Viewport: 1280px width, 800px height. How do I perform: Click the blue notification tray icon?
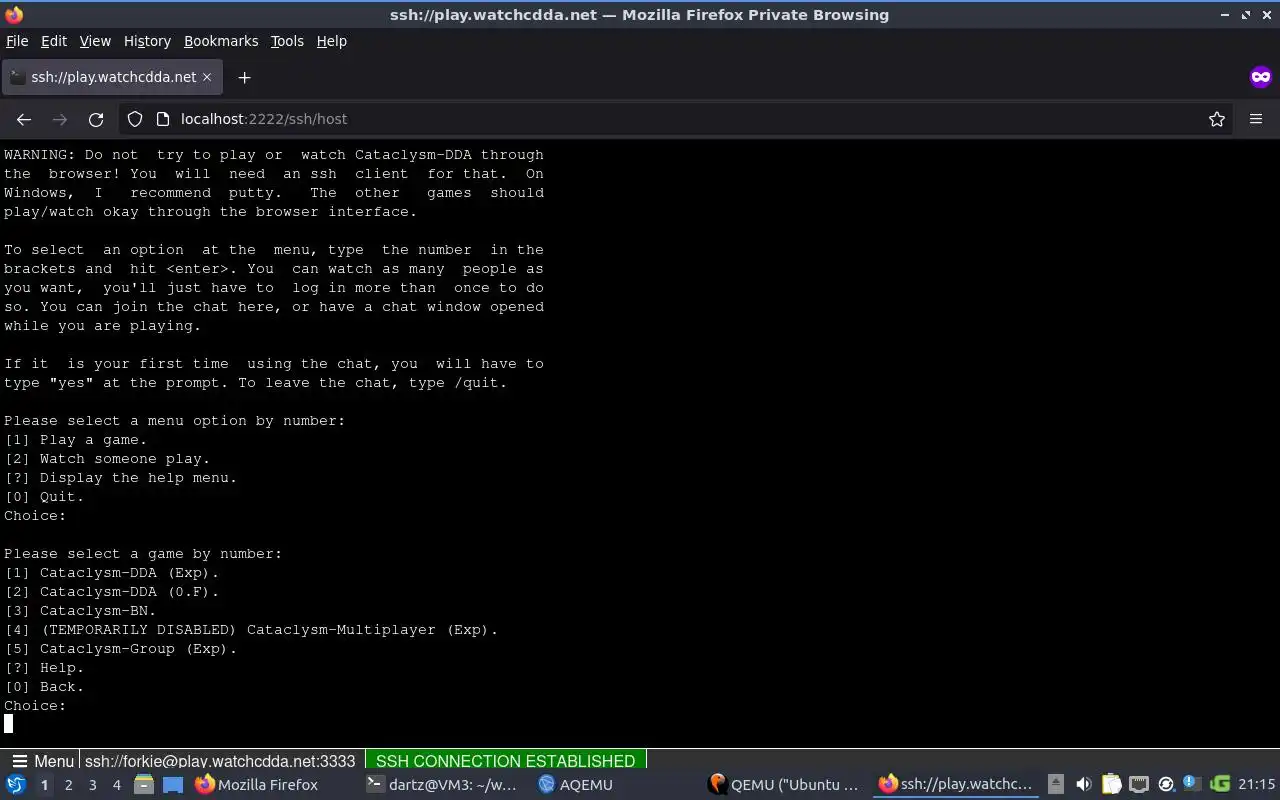click(1192, 784)
